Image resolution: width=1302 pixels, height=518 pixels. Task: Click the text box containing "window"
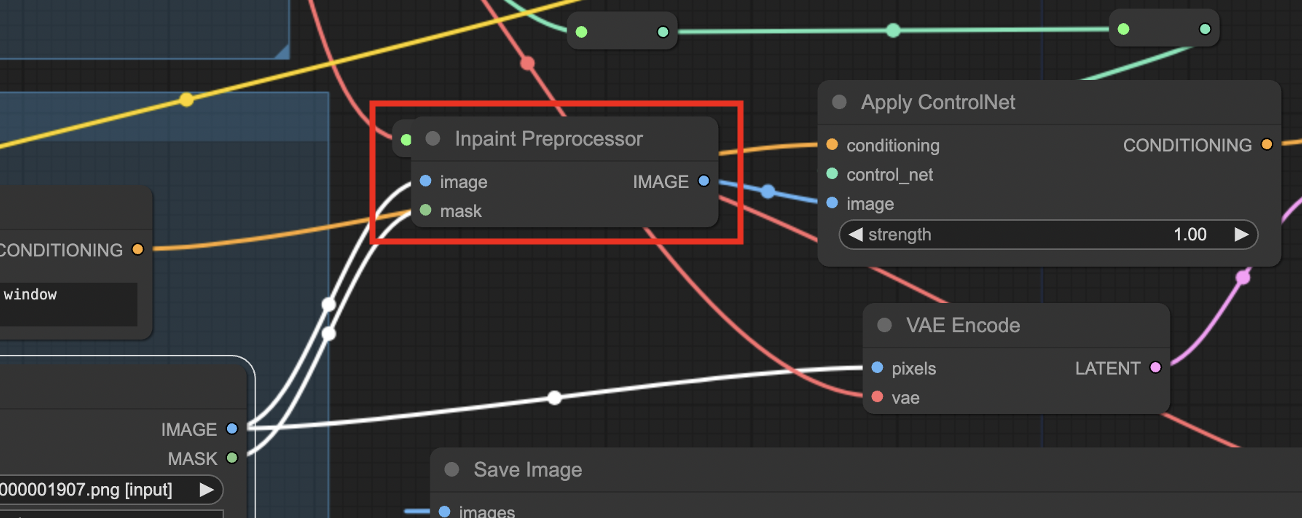[68, 302]
